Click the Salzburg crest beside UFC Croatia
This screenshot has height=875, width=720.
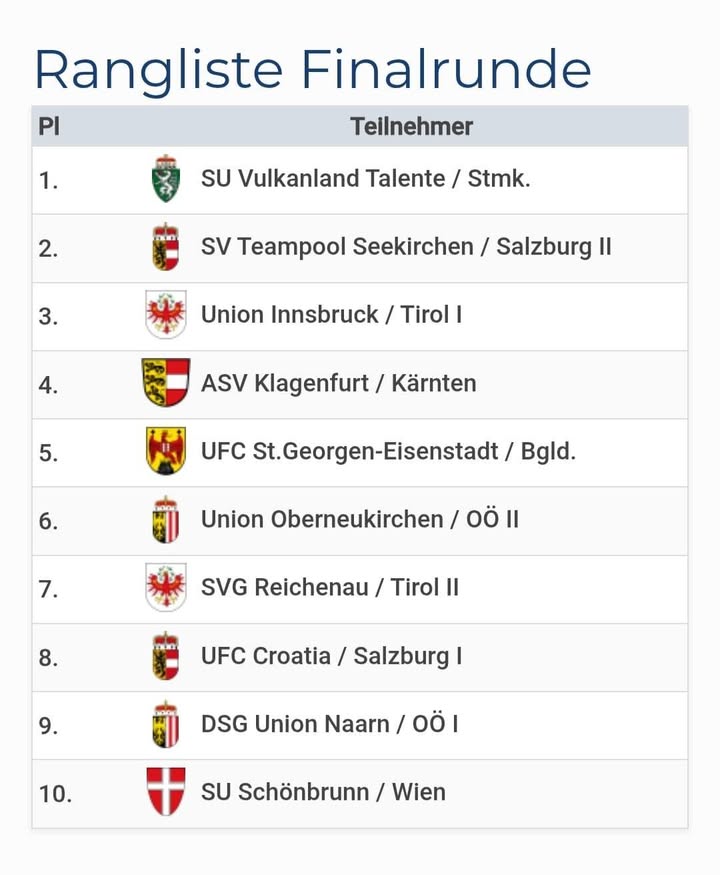pyautogui.click(x=165, y=656)
